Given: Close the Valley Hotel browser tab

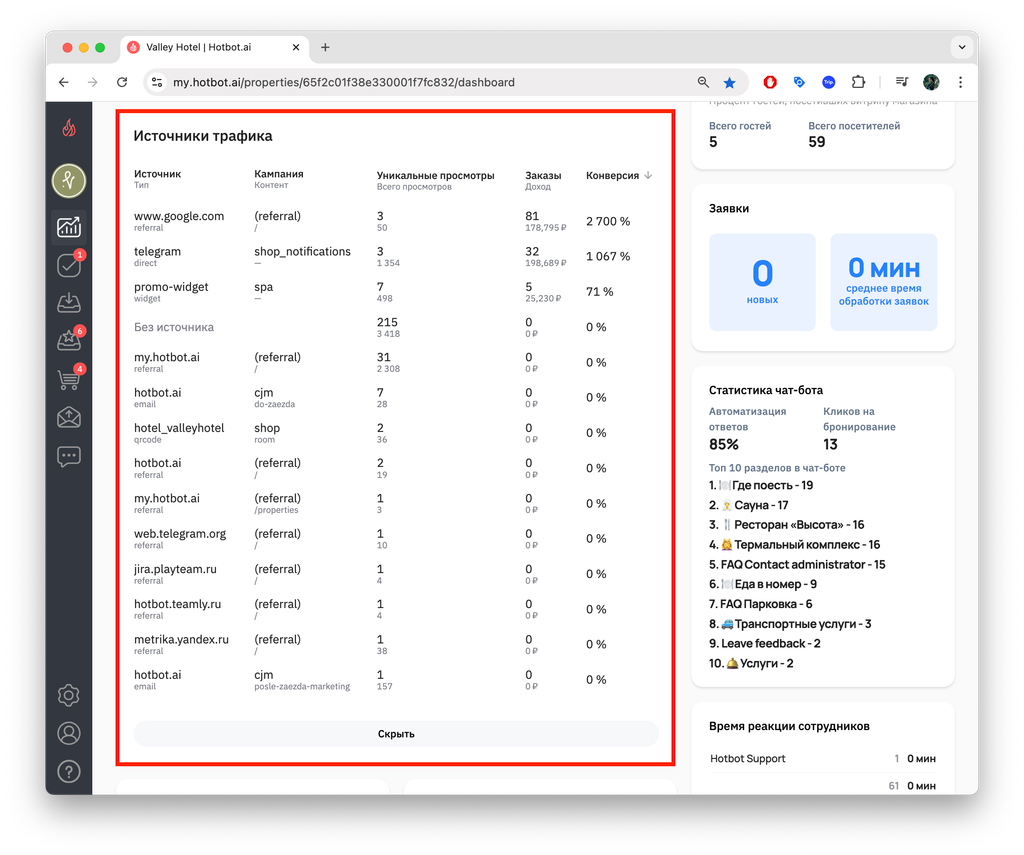Looking at the screenshot, I should (x=296, y=47).
